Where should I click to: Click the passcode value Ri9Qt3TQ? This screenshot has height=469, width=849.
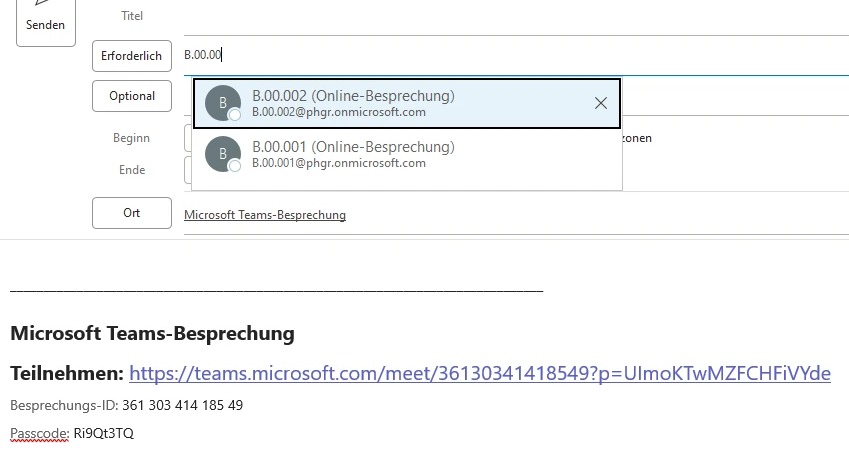pyautogui.click(x=103, y=434)
